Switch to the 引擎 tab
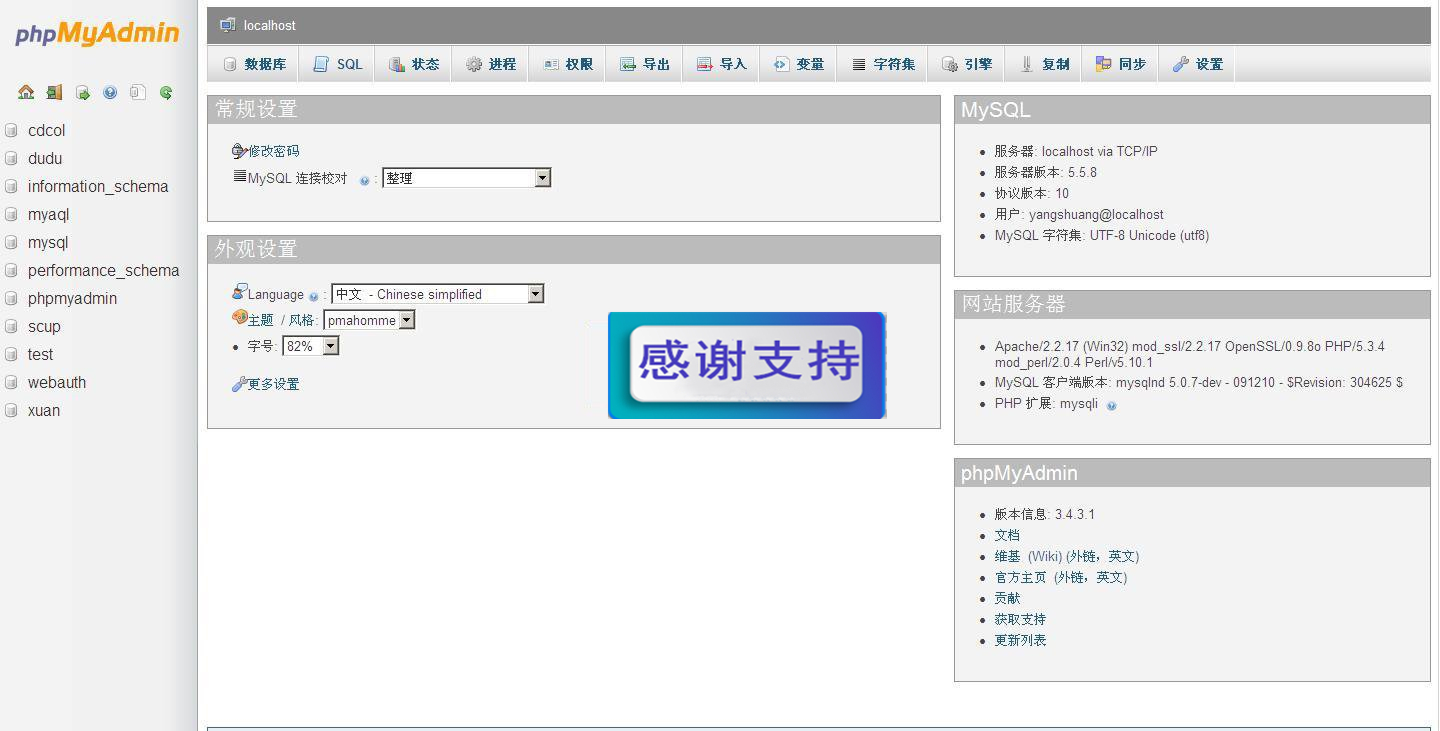Screen dimensions: 1440x731 pos(966,64)
